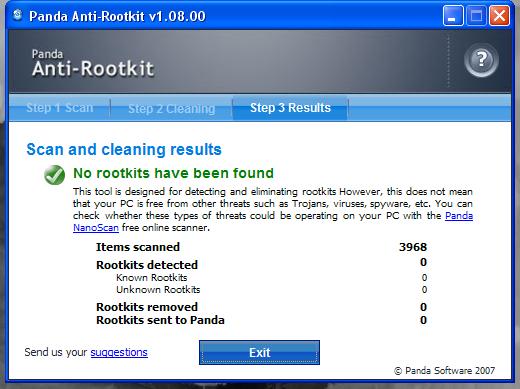Click the Panda app icon in title bar
This screenshot has height=389, width=520.
17,15
